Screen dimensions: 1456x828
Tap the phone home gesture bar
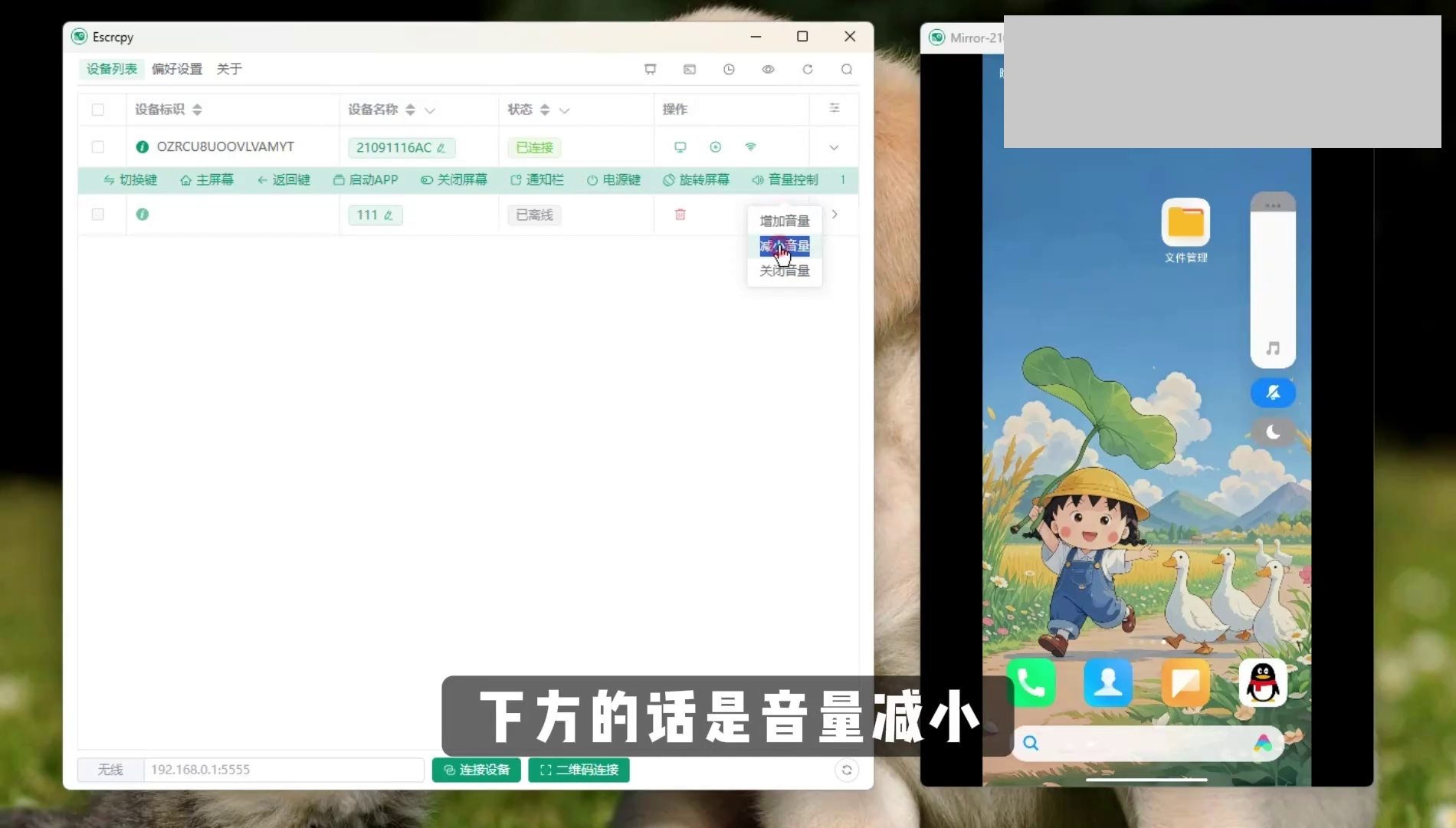[1146, 780]
